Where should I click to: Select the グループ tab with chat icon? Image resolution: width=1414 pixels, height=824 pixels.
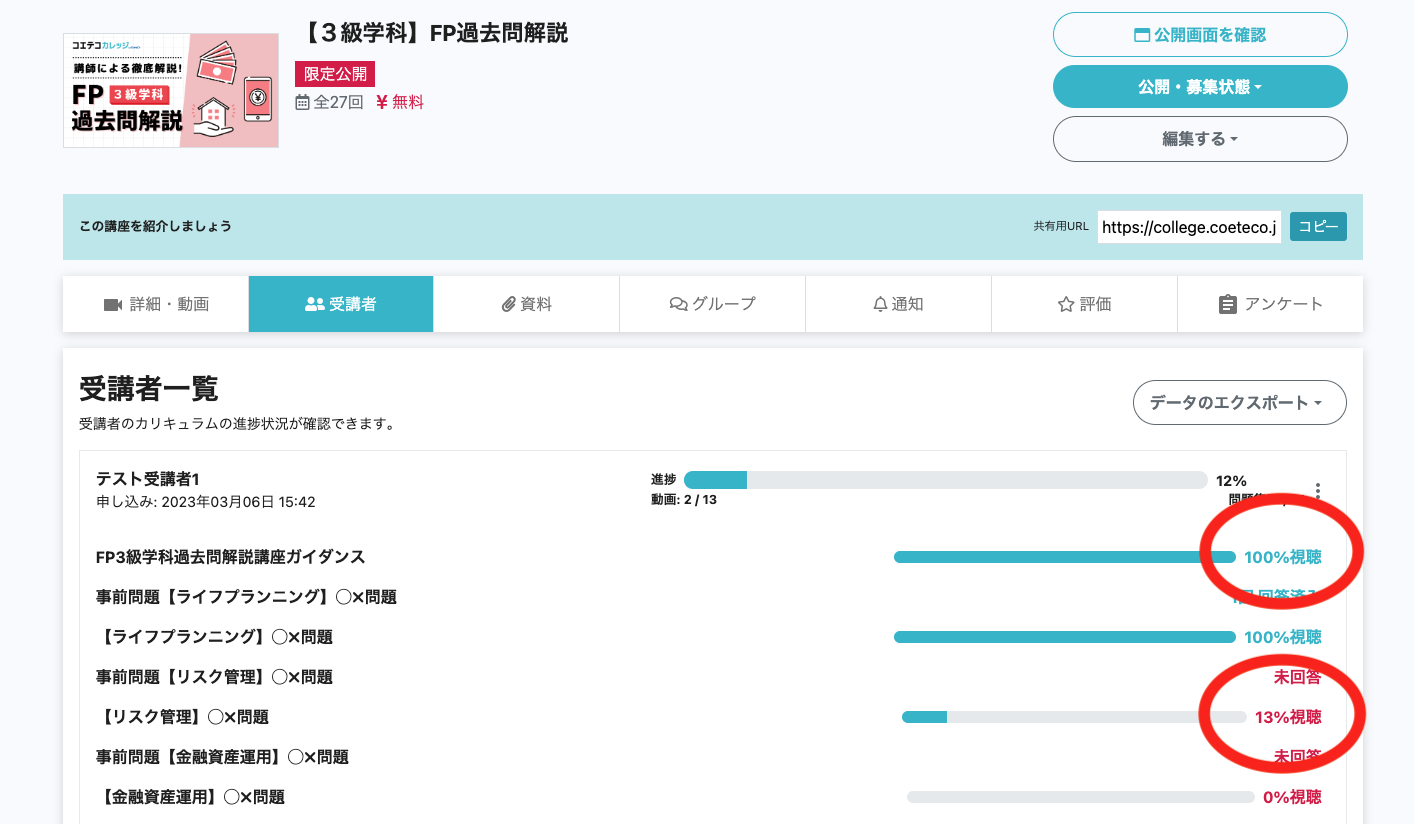point(712,304)
